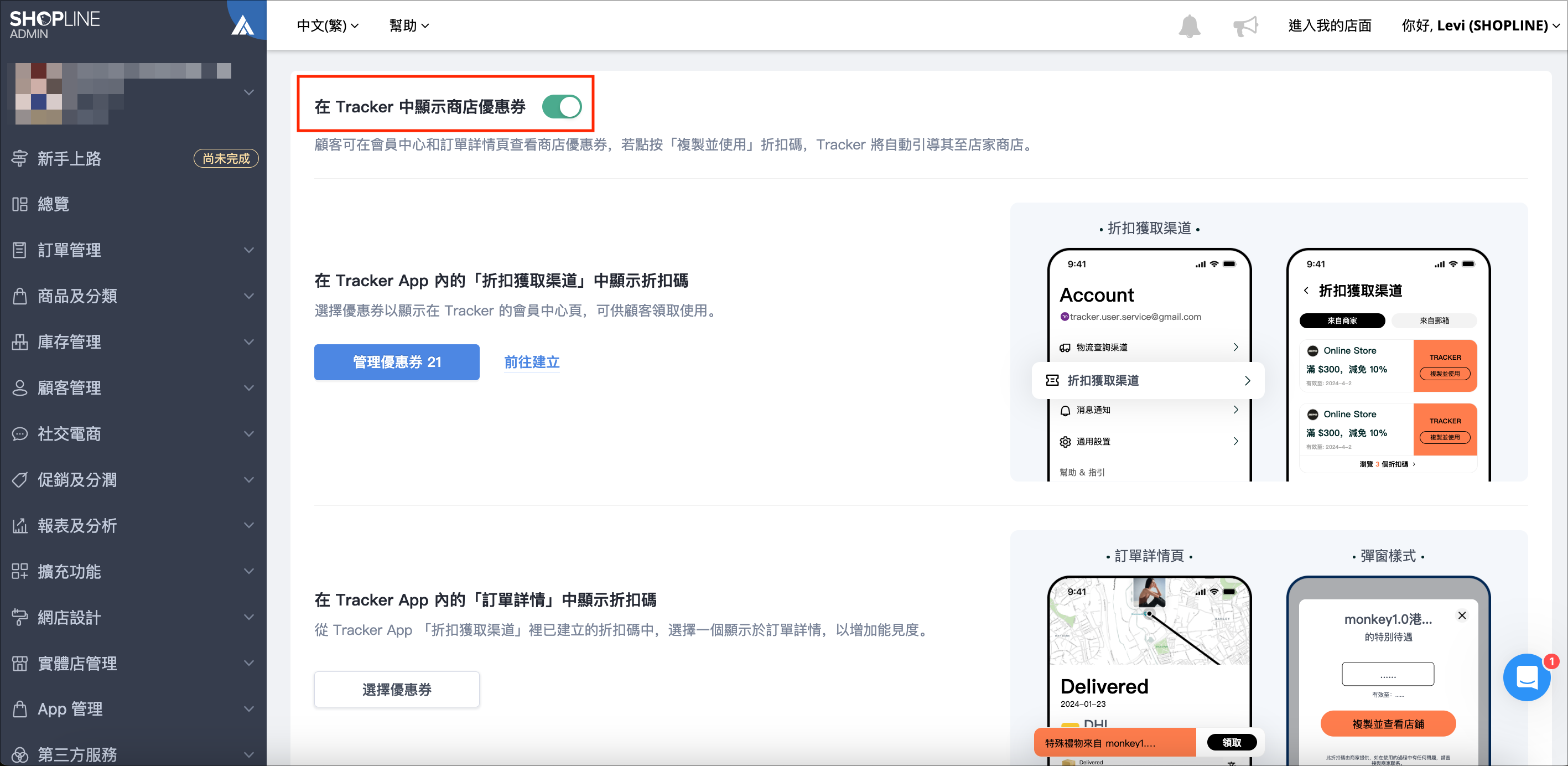Image resolution: width=1568 pixels, height=766 pixels.
Task: Follow the 前往建立 link
Action: tap(531, 361)
